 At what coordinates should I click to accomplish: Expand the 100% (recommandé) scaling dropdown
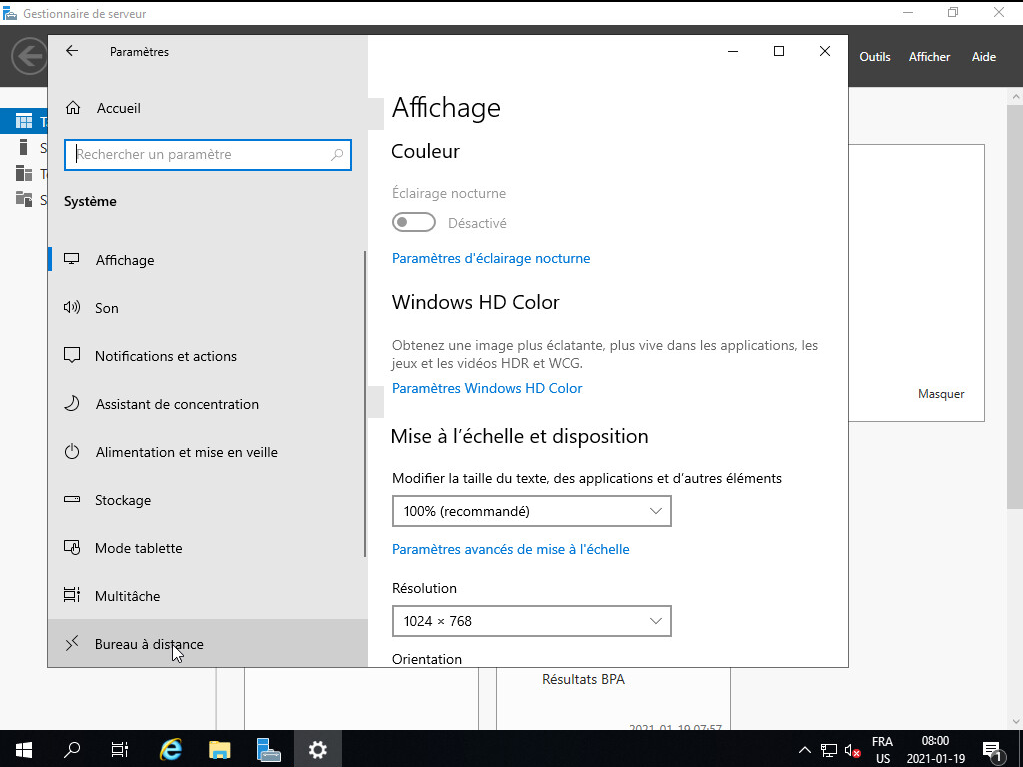531,511
